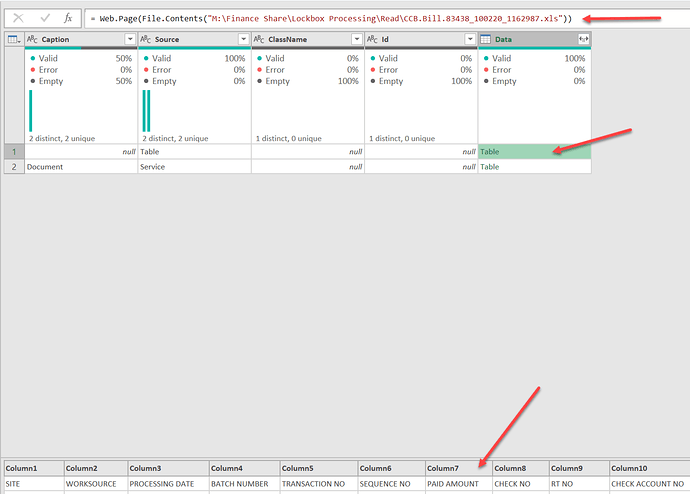Confirm formula with checkmark icon
The image size is (690, 494).
tap(45, 18)
